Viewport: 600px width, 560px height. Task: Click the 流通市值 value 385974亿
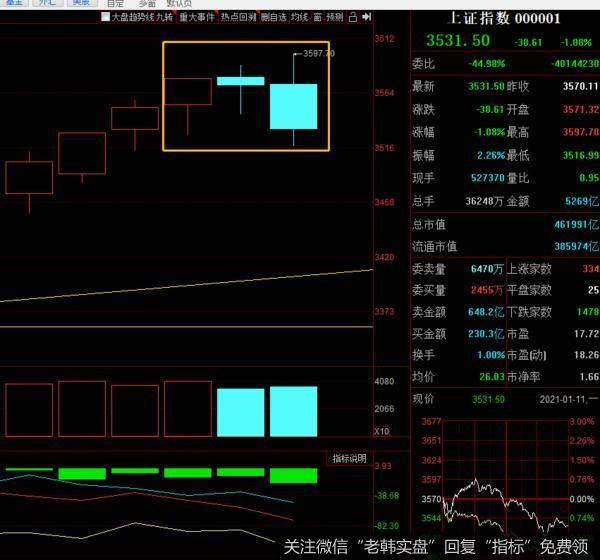[576, 247]
